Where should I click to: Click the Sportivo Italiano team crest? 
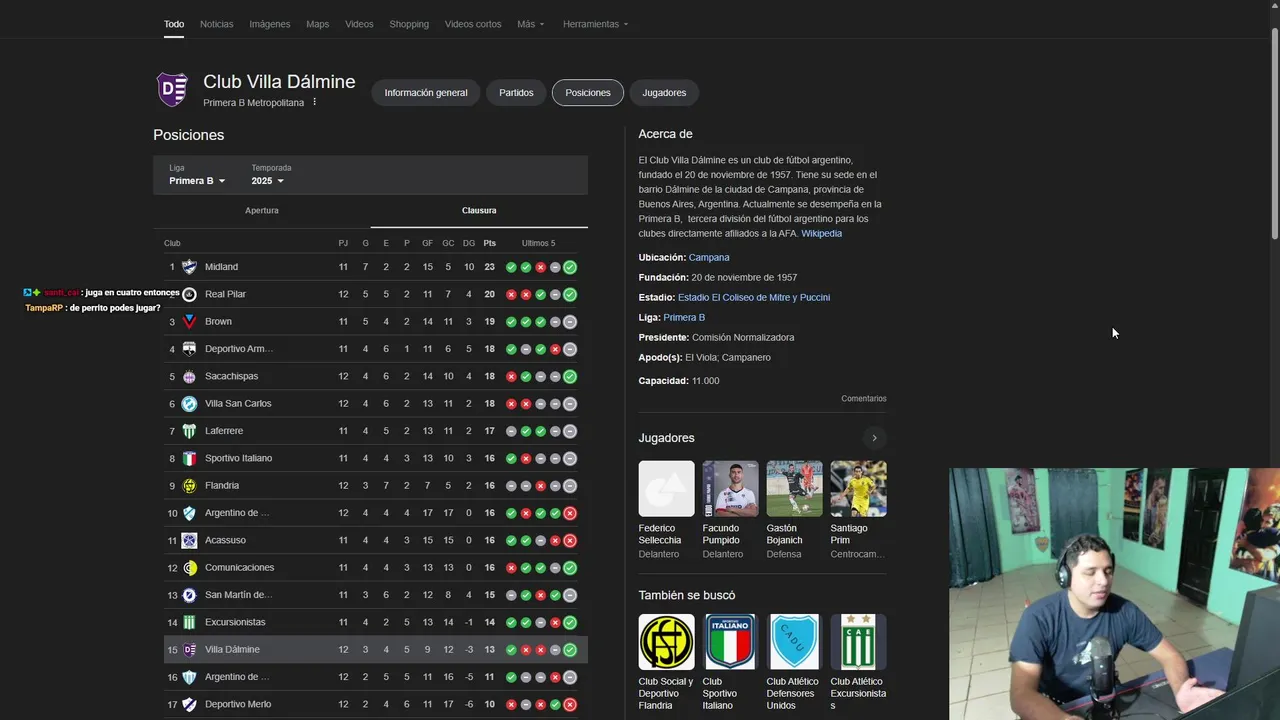pyautogui.click(x=189, y=458)
